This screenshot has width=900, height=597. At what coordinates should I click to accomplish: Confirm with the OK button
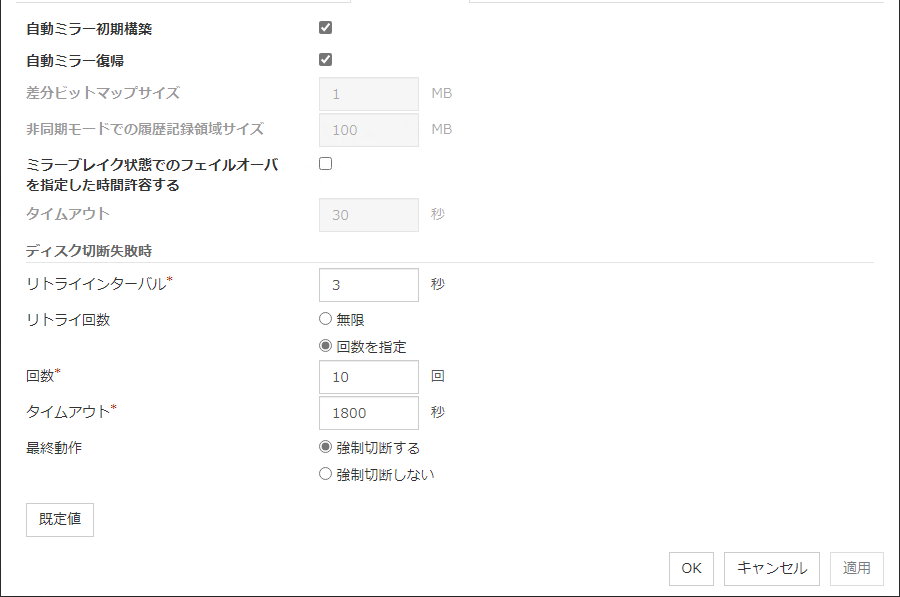click(x=691, y=568)
